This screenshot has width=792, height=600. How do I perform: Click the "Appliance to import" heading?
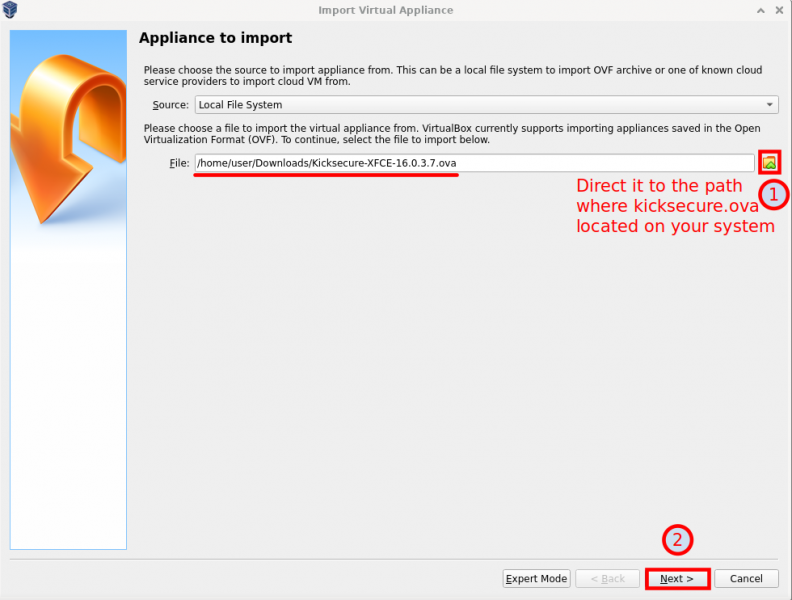point(215,38)
